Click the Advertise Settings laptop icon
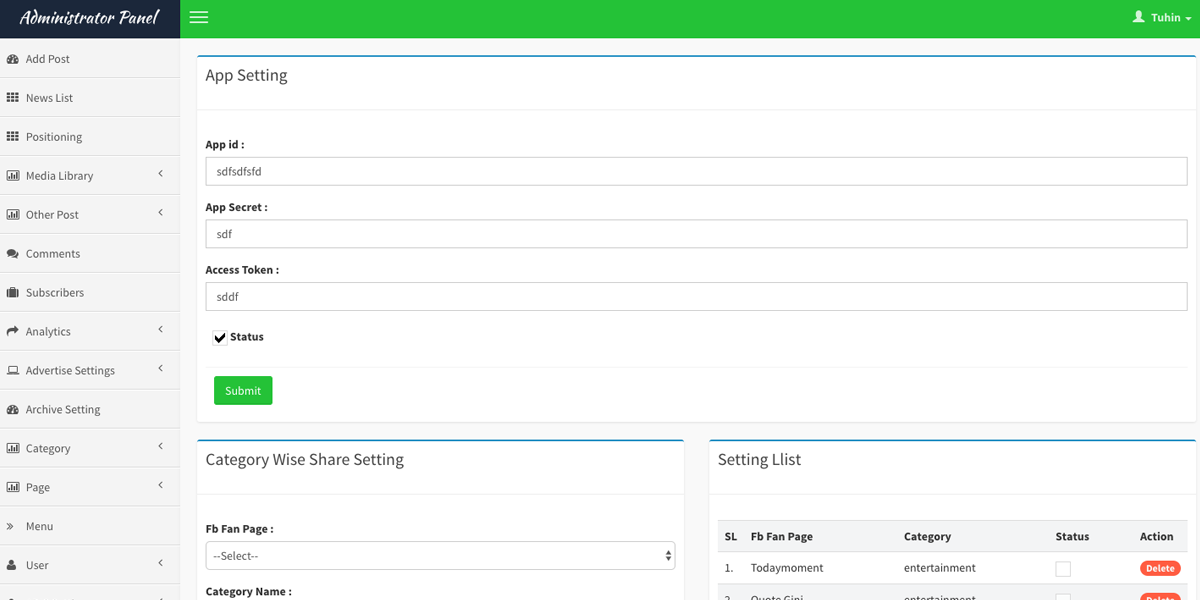 point(13,371)
